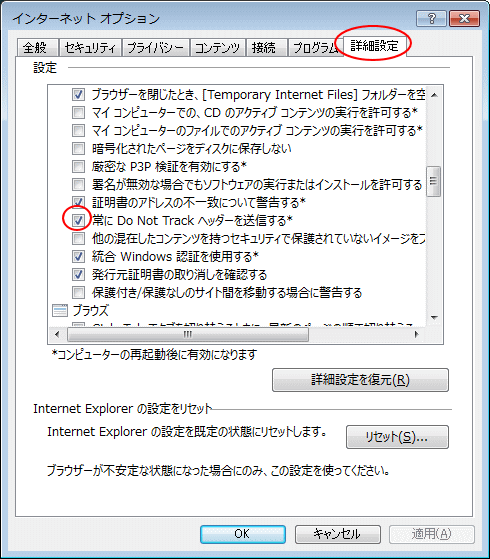
Task: Click the horizontal scroll right arrow
Action: (416, 334)
